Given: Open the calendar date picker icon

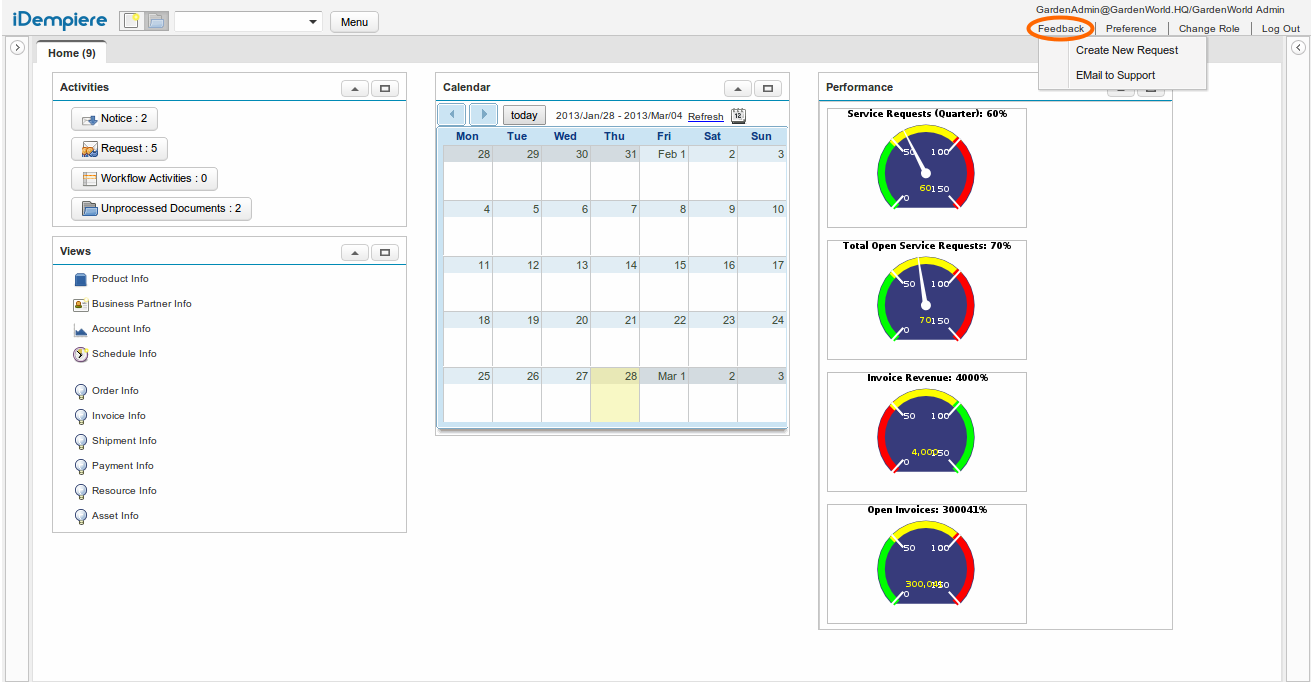Looking at the screenshot, I should coord(738,116).
